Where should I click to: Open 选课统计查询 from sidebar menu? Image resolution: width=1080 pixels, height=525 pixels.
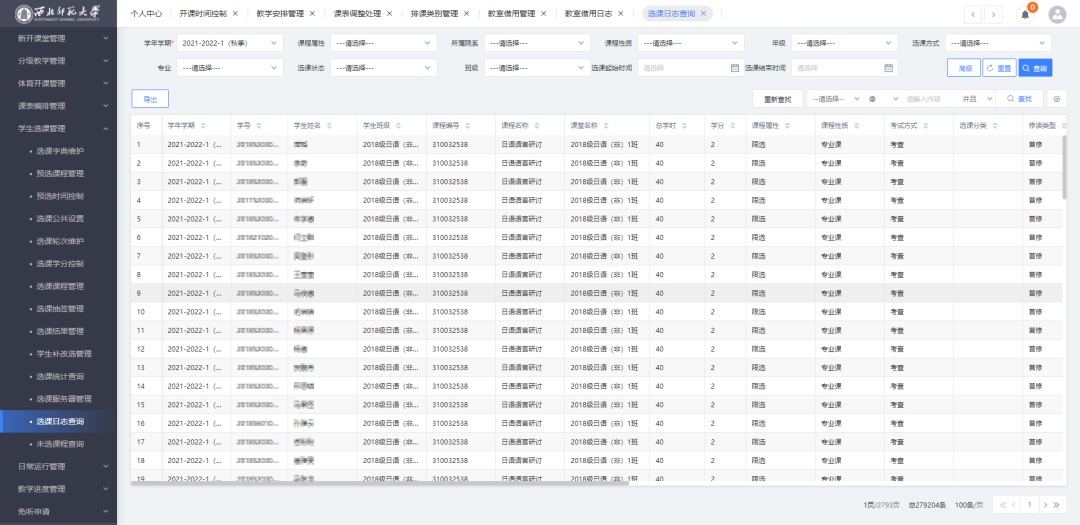60,376
